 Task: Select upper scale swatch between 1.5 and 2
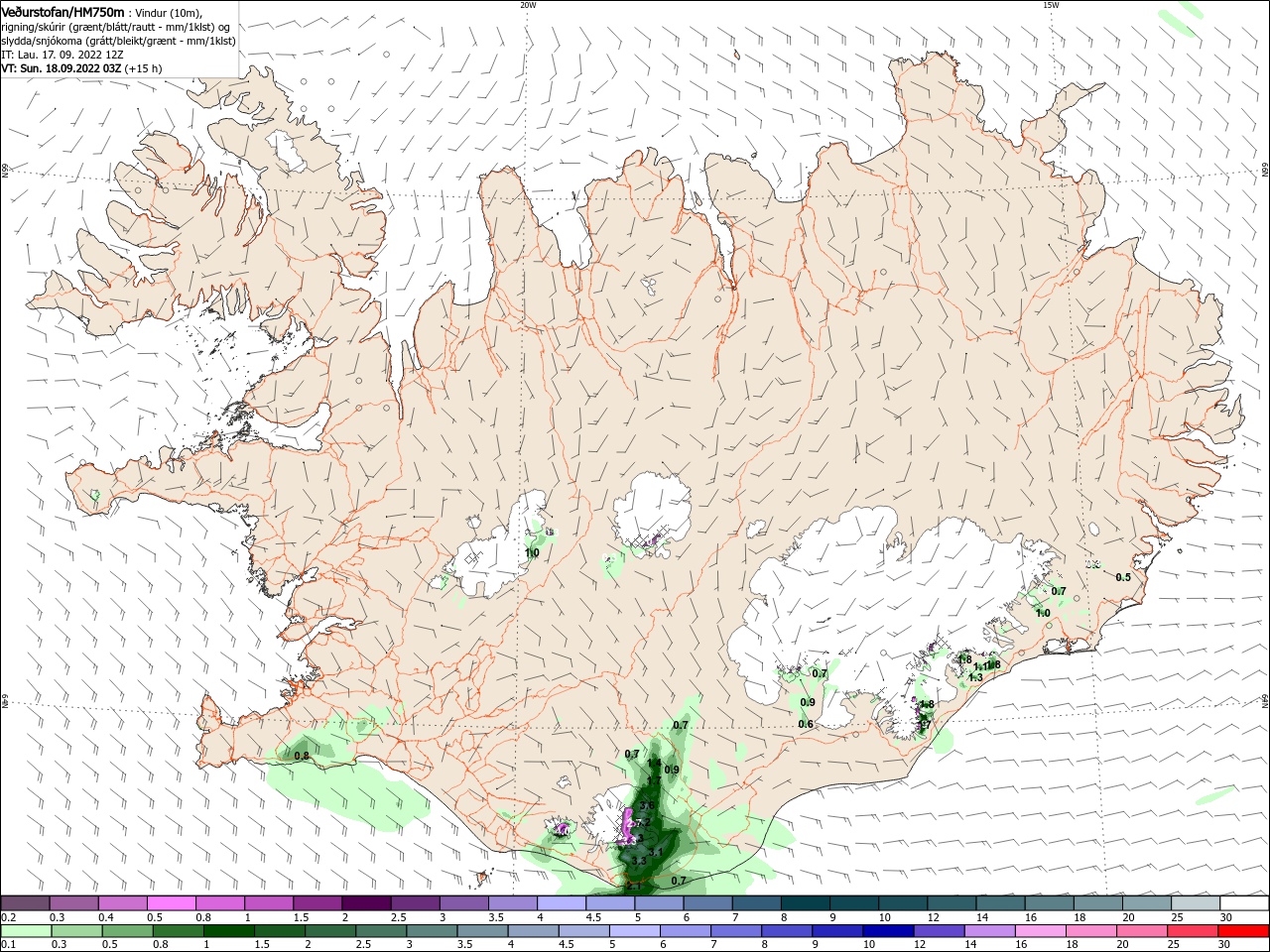317,903
